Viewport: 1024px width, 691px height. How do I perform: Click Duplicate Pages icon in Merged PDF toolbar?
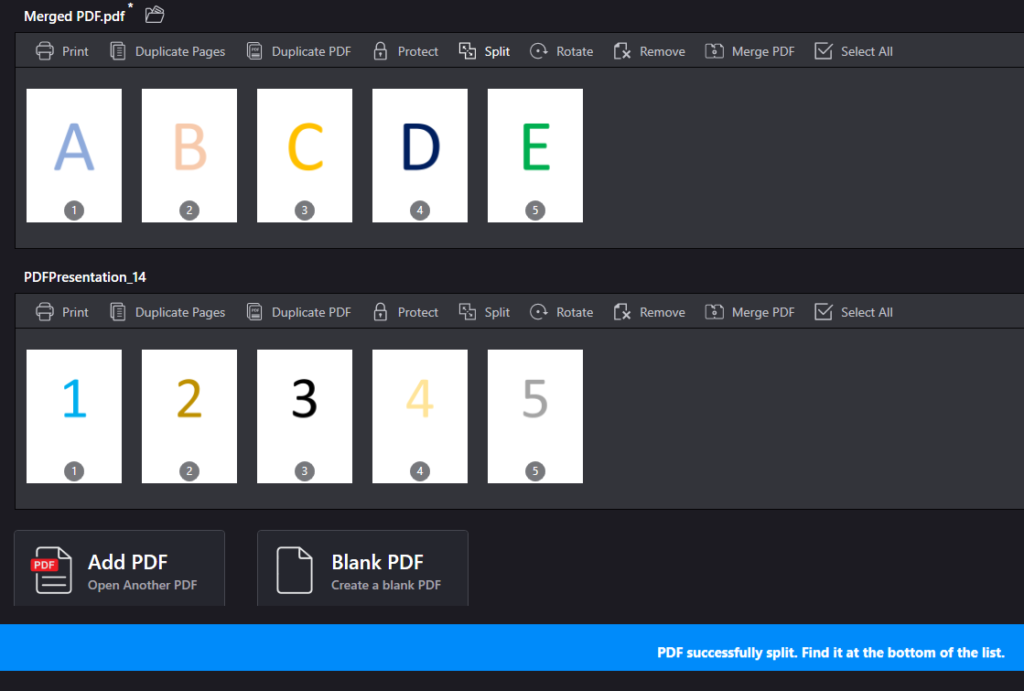[x=118, y=51]
